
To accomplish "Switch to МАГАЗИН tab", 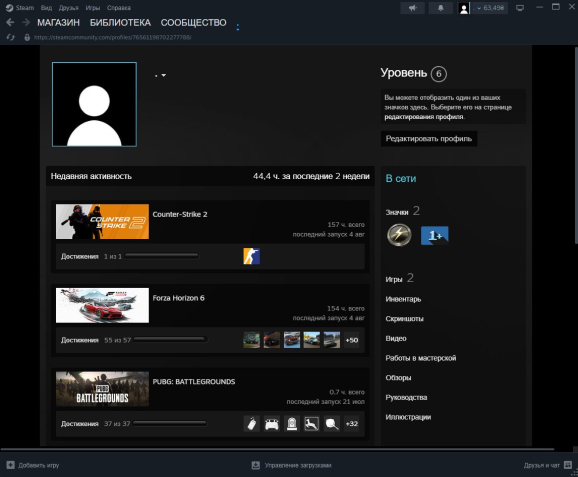I will (58, 23).
